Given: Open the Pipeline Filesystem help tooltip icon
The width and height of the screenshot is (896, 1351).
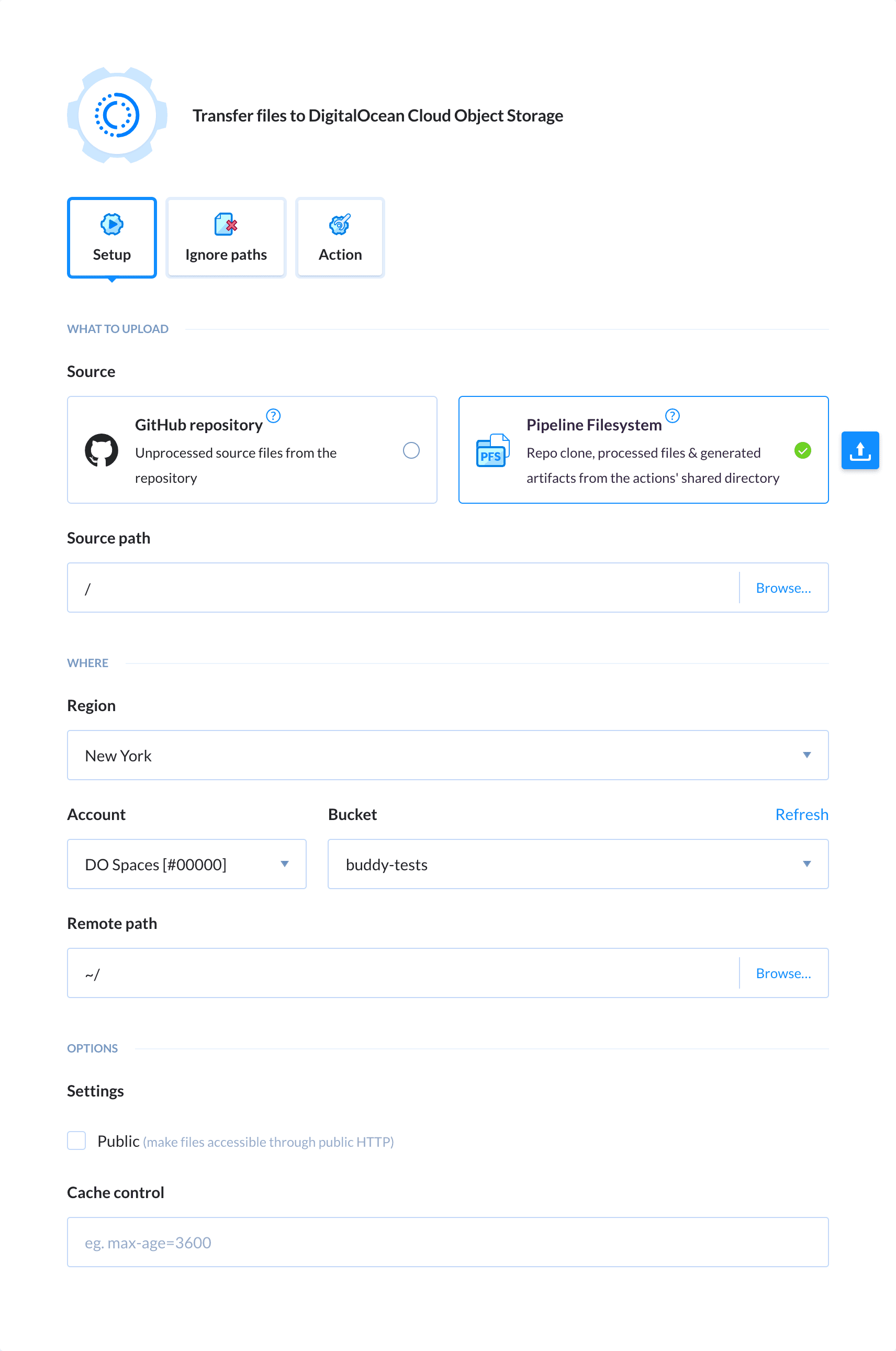Looking at the screenshot, I should pos(673,416).
